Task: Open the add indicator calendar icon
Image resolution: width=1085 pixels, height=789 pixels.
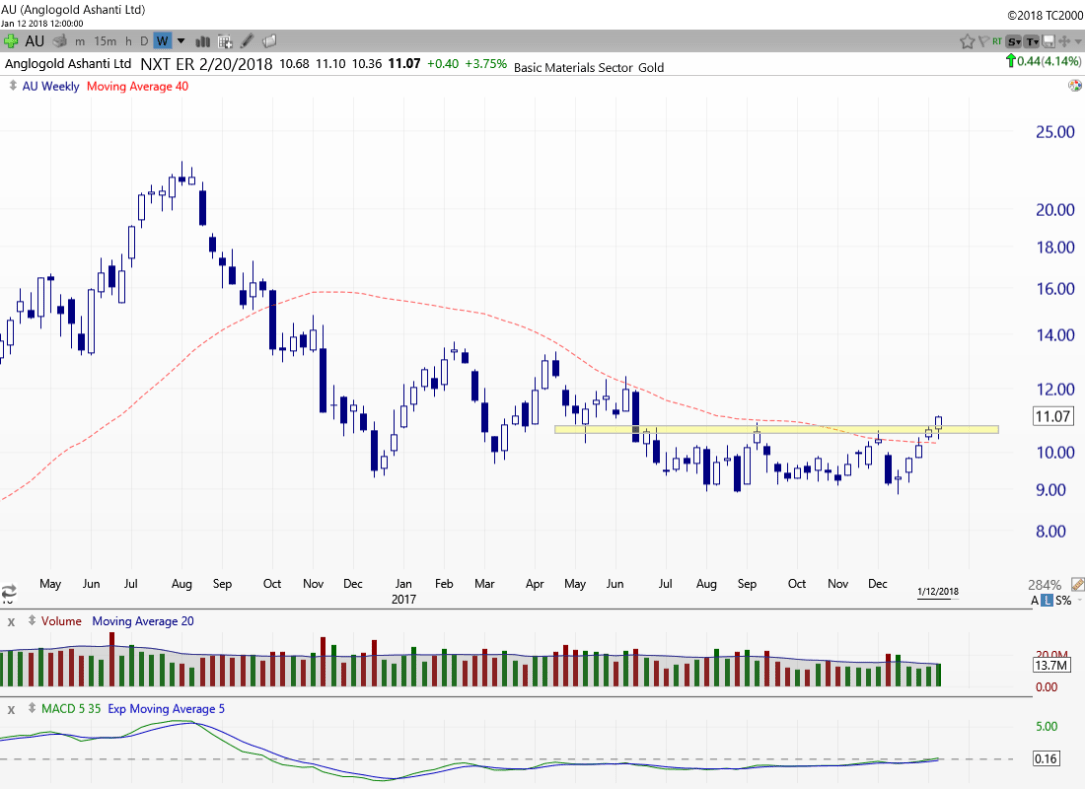Action: click(x=225, y=41)
